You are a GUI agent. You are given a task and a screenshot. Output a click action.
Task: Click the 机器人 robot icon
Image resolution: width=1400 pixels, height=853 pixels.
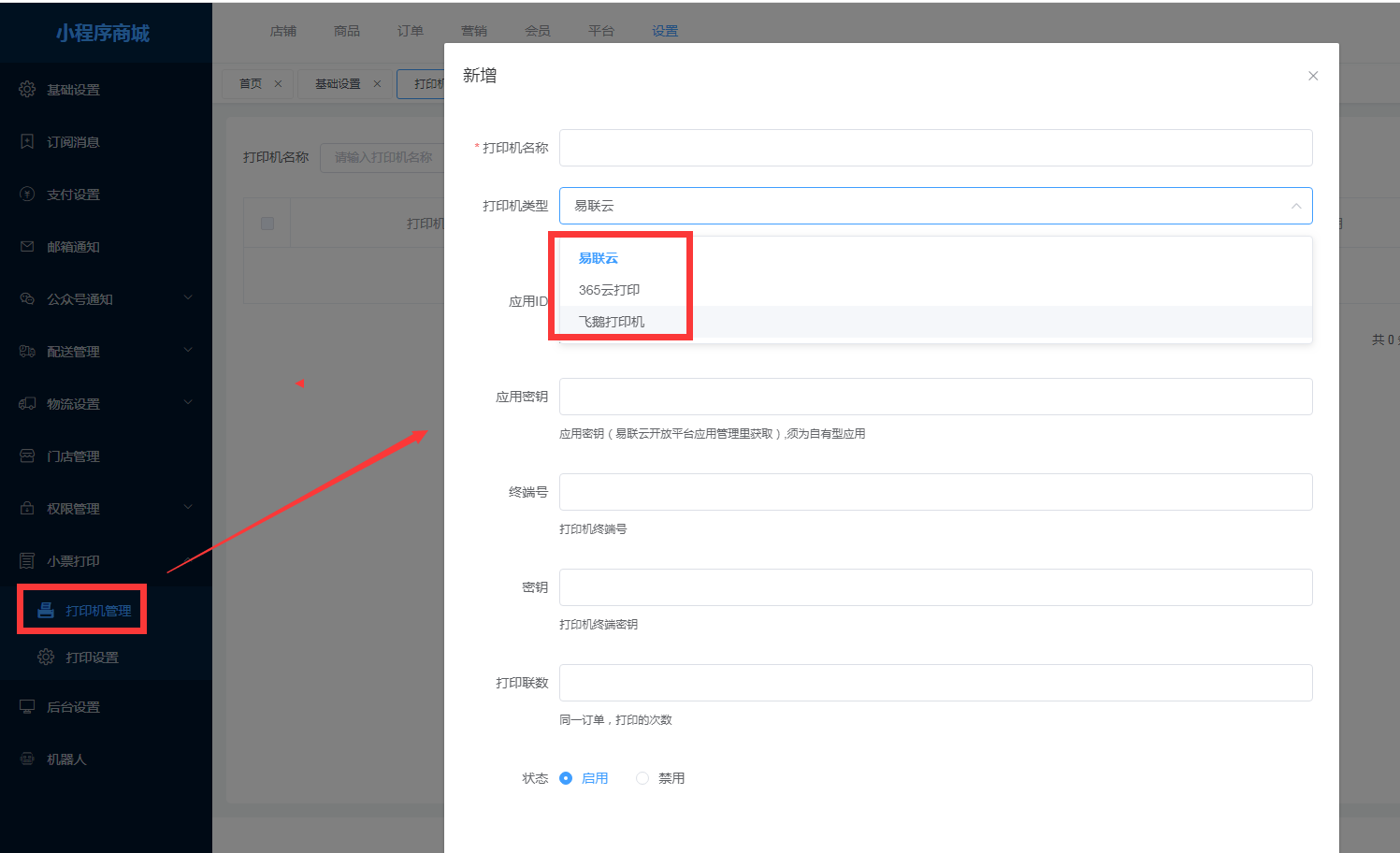[27, 759]
